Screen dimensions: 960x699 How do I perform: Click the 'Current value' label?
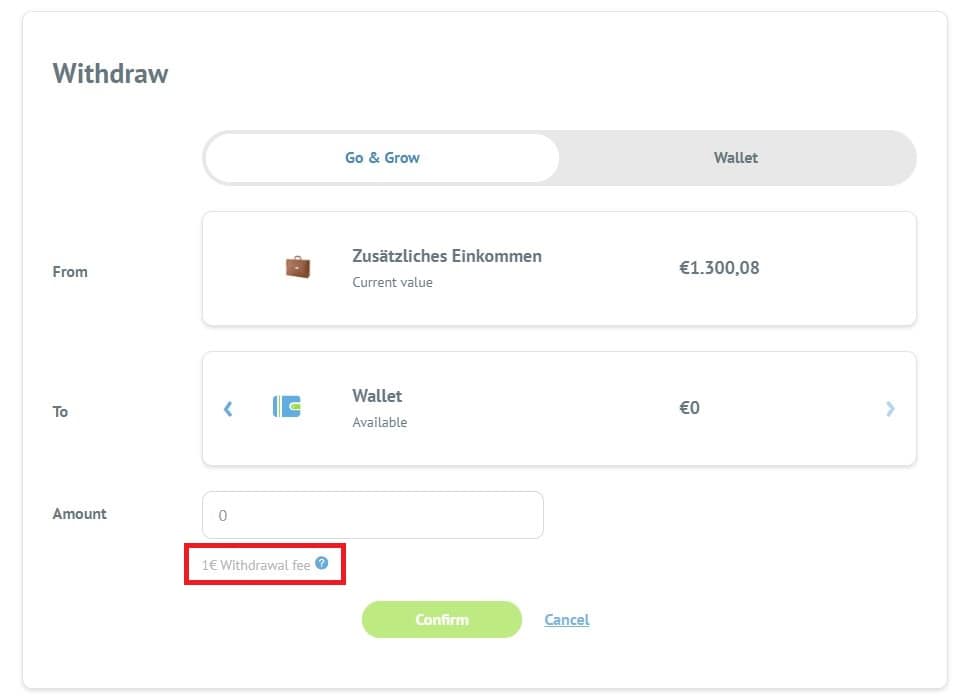pos(392,282)
